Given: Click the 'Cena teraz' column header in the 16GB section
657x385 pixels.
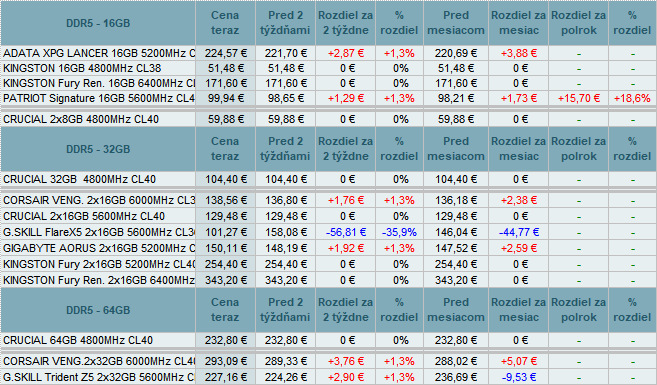Looking at the screenshot, I should coord(225,23).
